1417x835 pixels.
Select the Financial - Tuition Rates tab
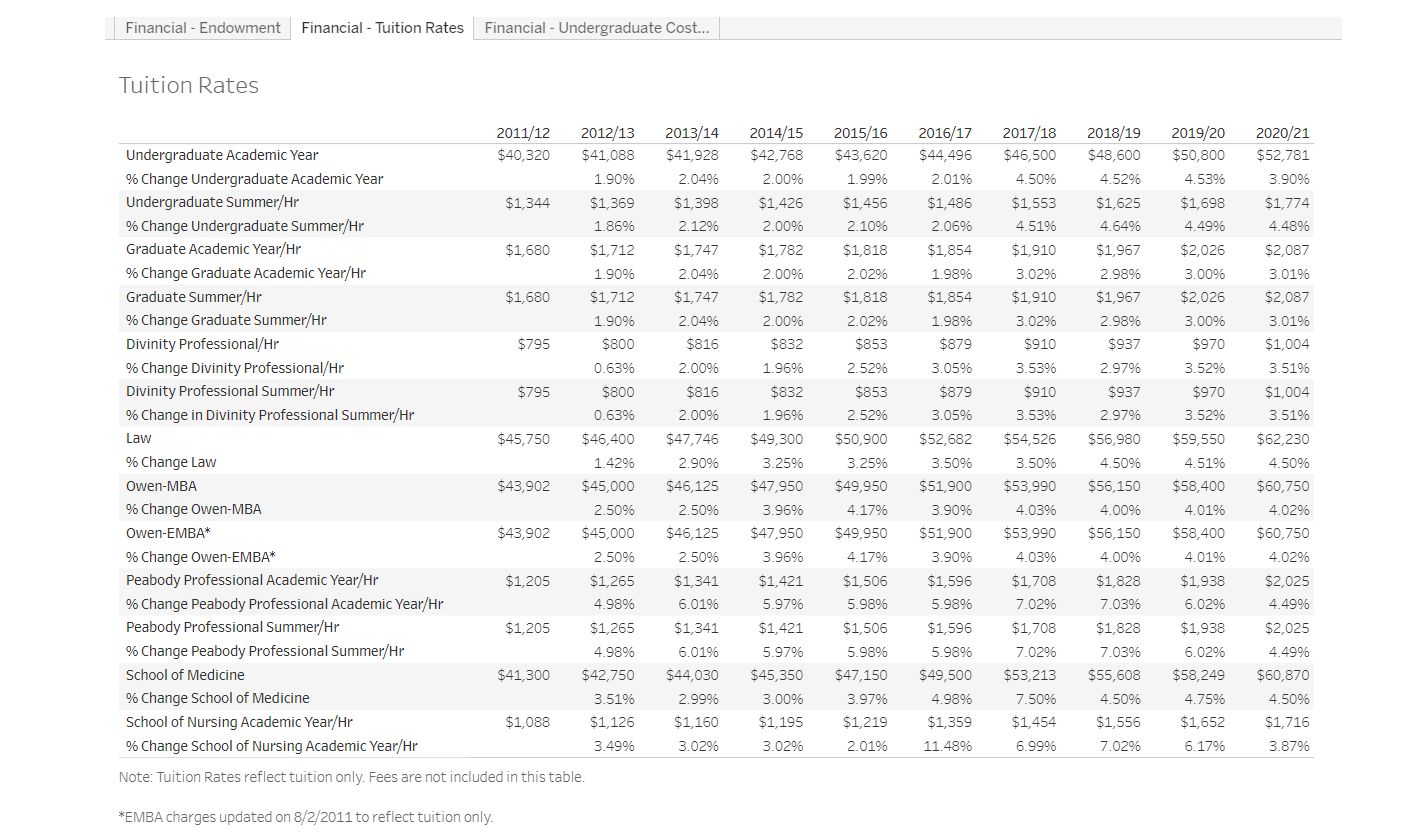point(382,27)
